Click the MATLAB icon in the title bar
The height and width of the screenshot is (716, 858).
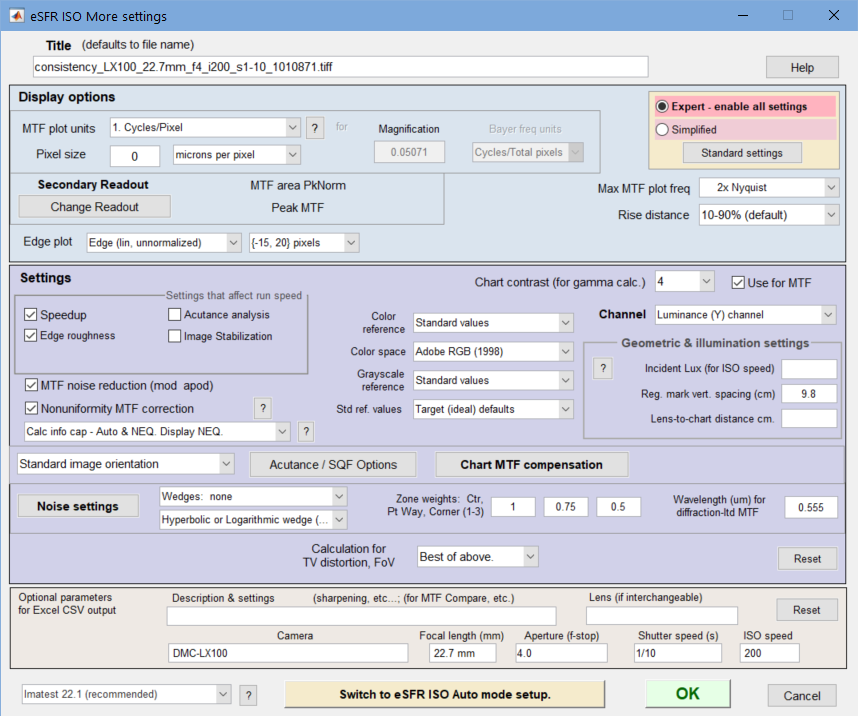tap(16, 15)
